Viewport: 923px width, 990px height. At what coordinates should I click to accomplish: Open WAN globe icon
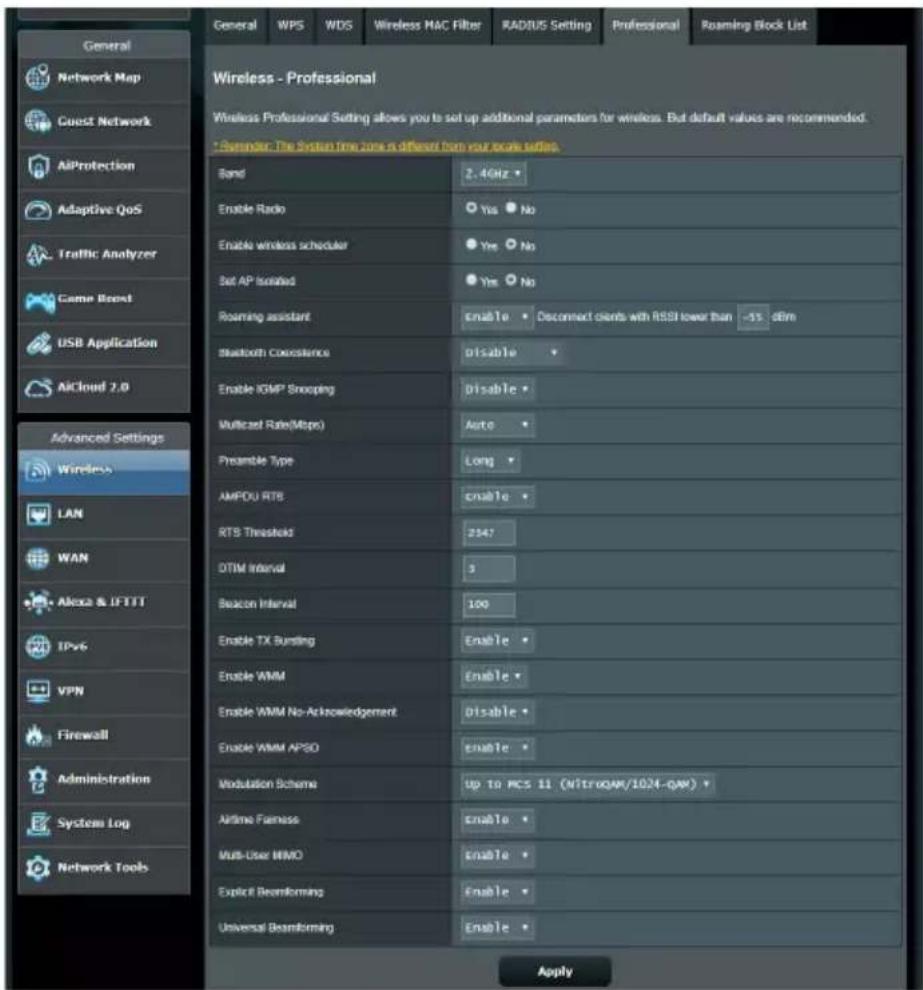tap(38, 558)
